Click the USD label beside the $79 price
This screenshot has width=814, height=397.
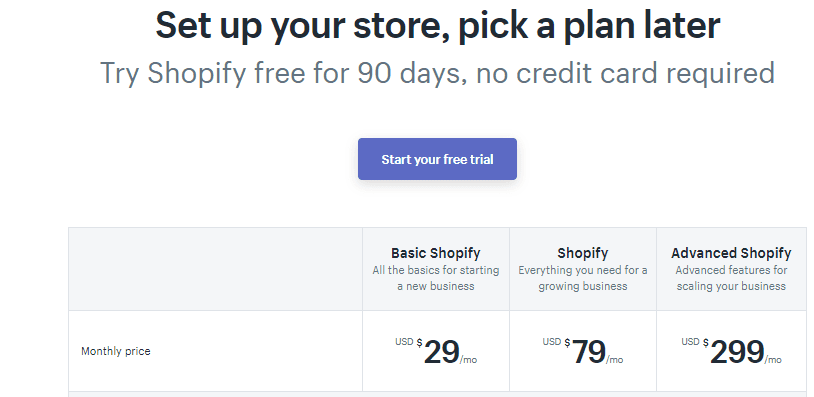click(552, 342)
